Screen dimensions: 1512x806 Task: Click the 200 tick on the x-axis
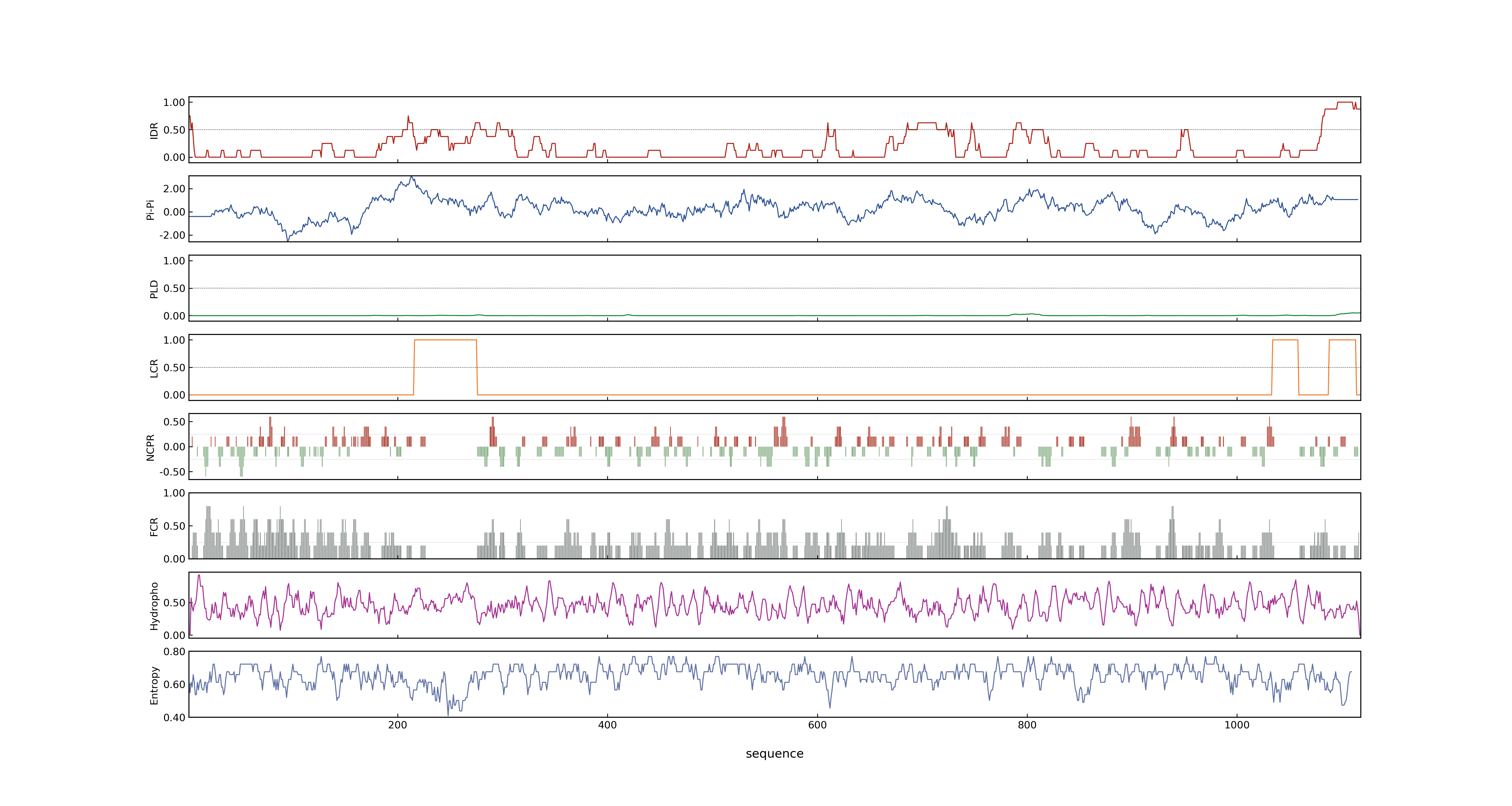397,725
